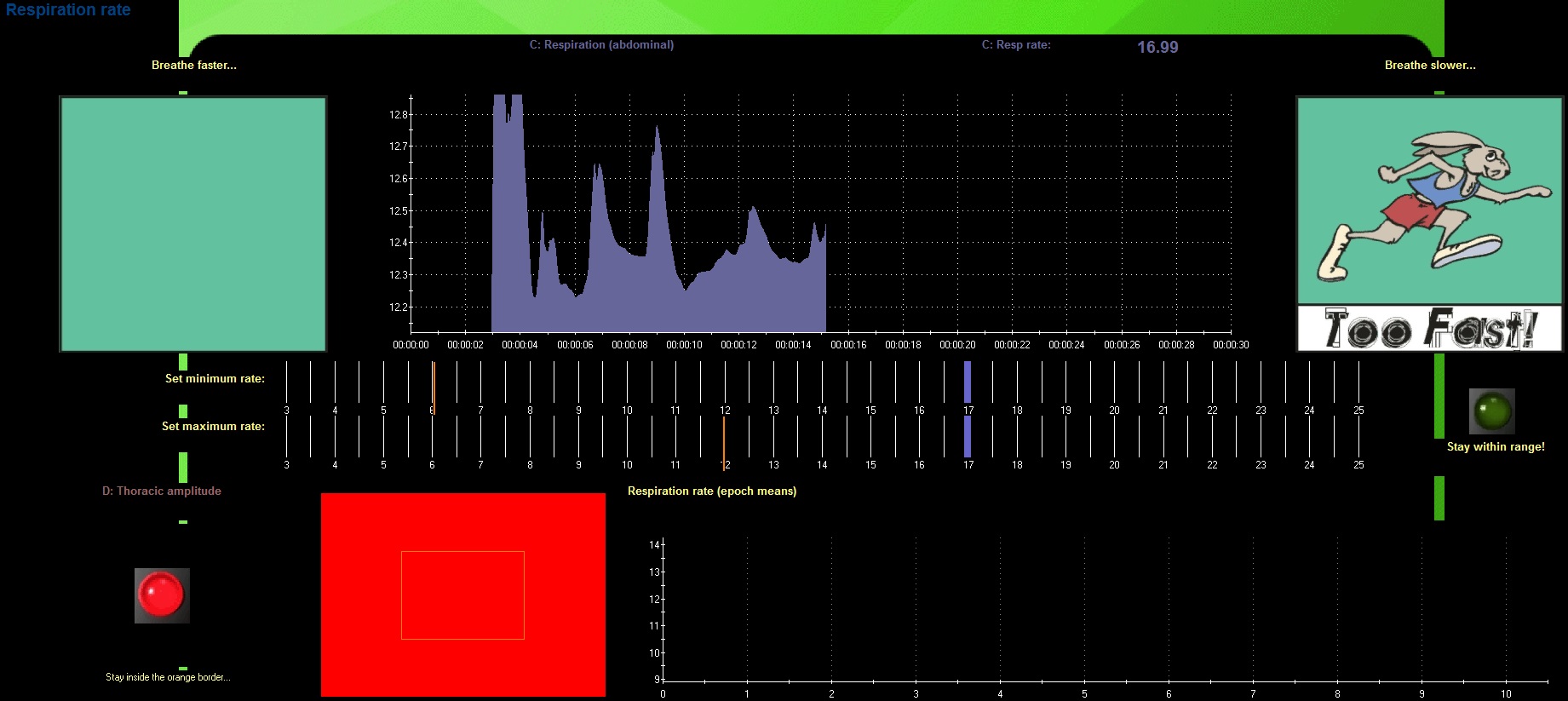Click the empty teal "Breathe faster" box
Image resolution: width=1568 pixels, height=701 pixels.
(193, 224)
